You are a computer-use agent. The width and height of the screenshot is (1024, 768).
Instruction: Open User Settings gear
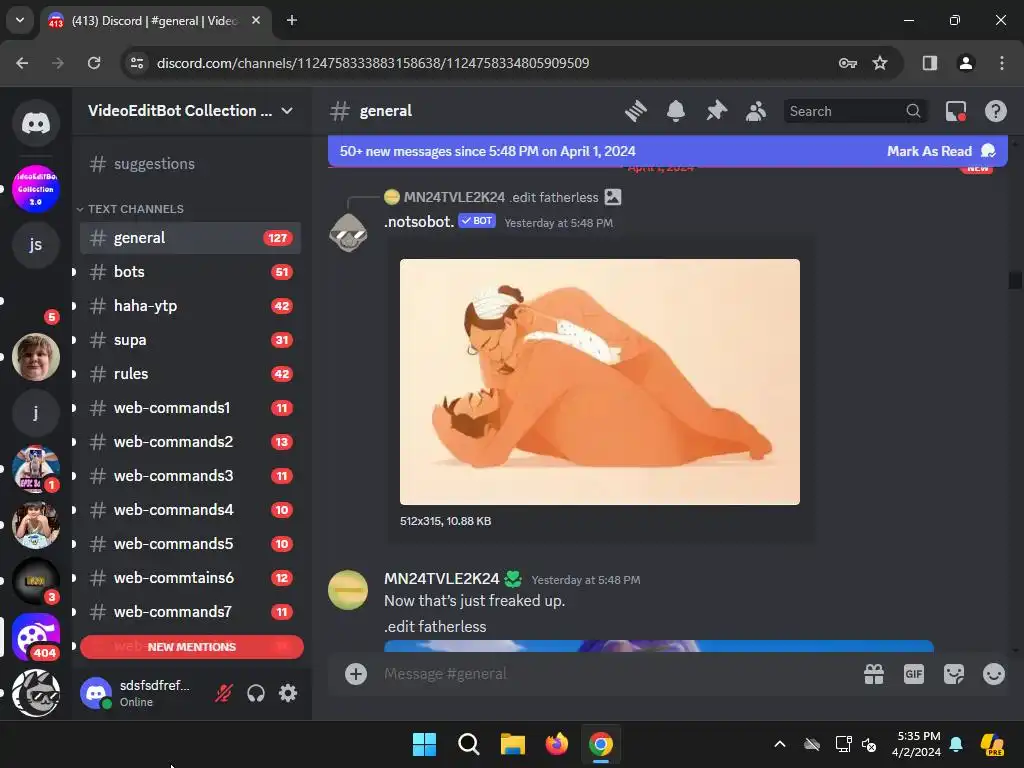(x=288, y=693)
